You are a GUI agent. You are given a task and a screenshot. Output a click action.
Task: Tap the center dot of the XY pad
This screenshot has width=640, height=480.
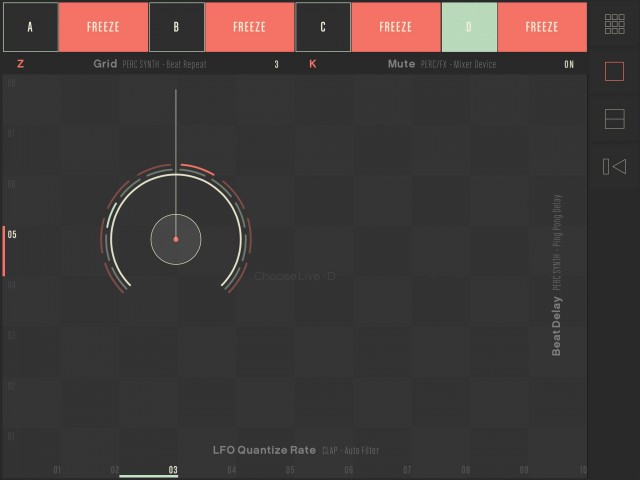[x=176, y=239]
